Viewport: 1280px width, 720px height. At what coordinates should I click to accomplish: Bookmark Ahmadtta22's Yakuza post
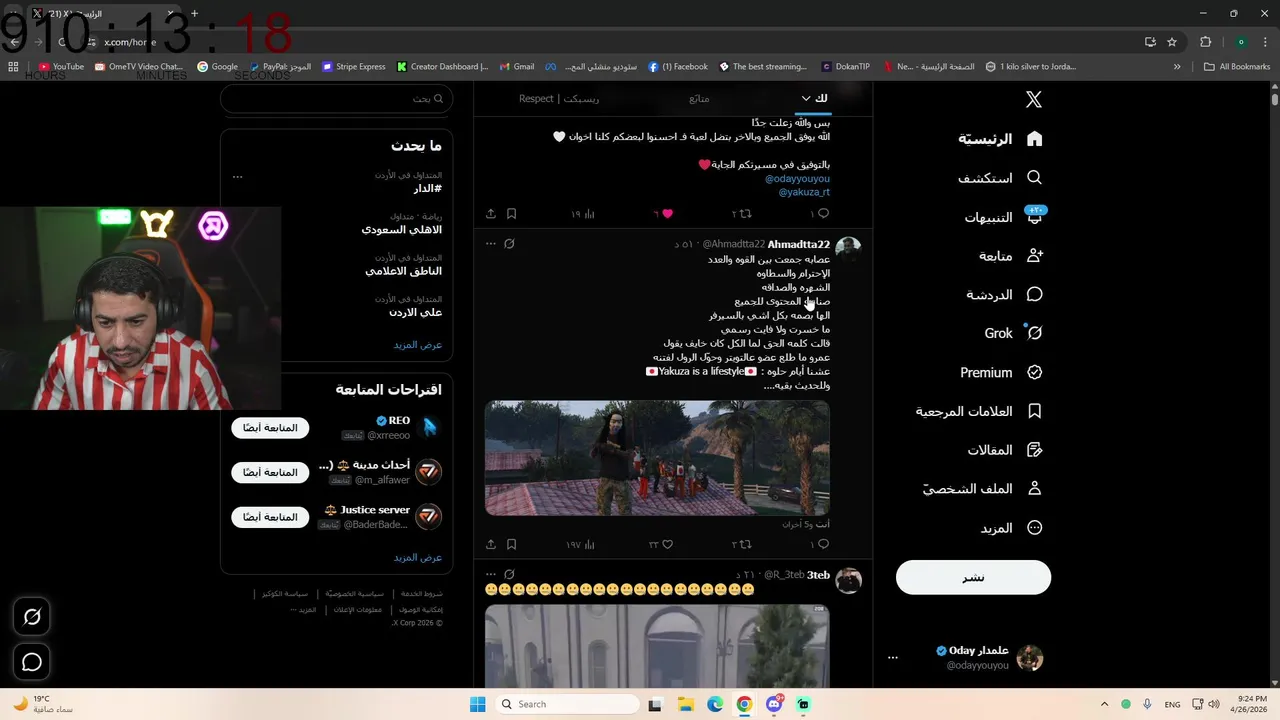pos(511,544)
